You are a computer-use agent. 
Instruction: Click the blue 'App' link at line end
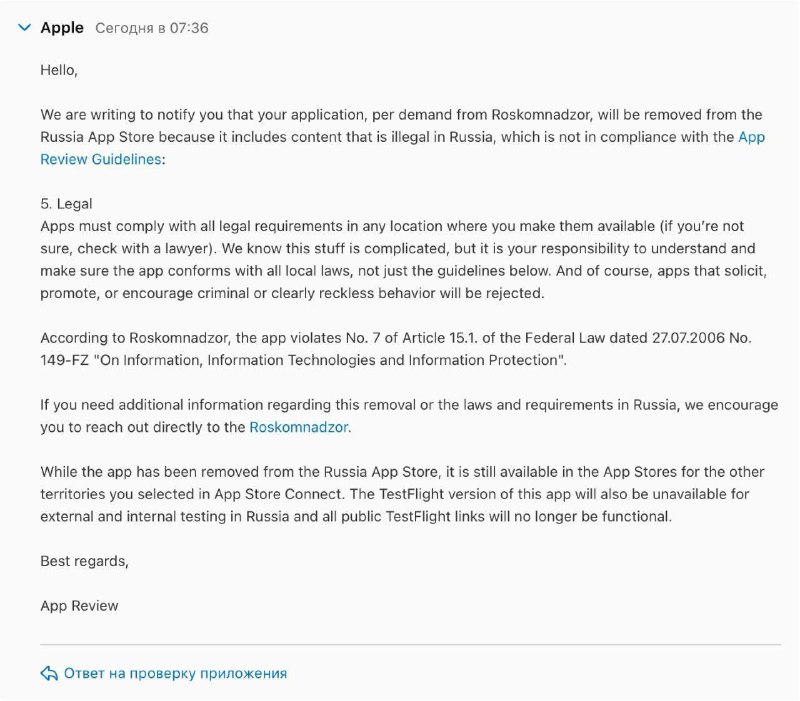click(x=752, y=137)
